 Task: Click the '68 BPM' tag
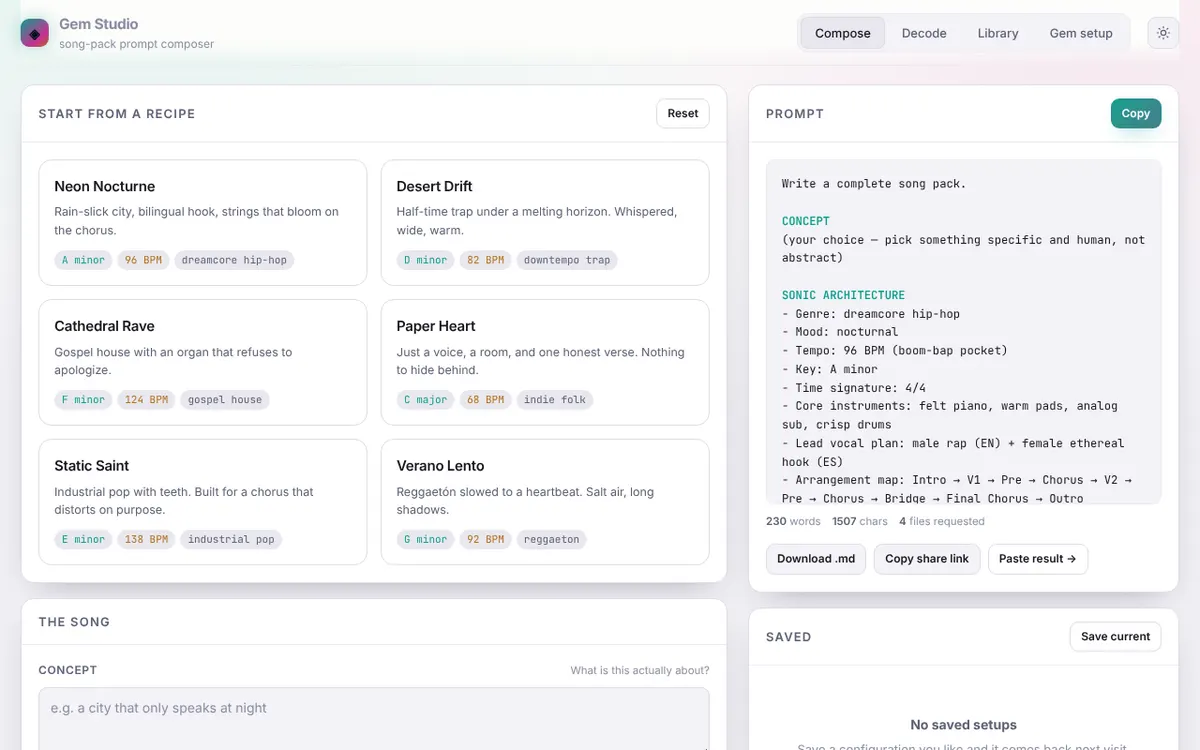[485, 400]
